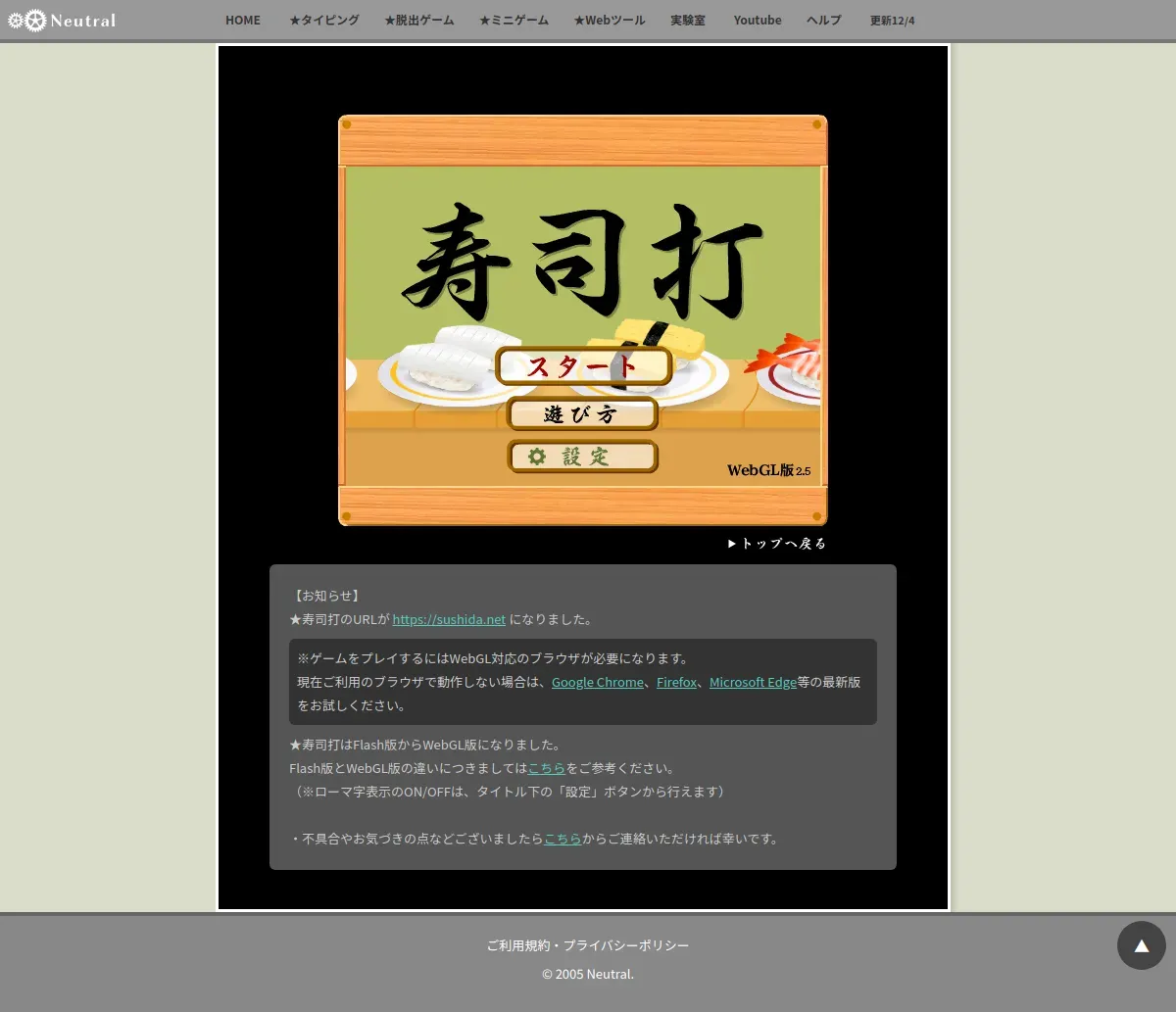Open こちら contact link for bug reports
Screen dimensions: 1176x1012
563,839
